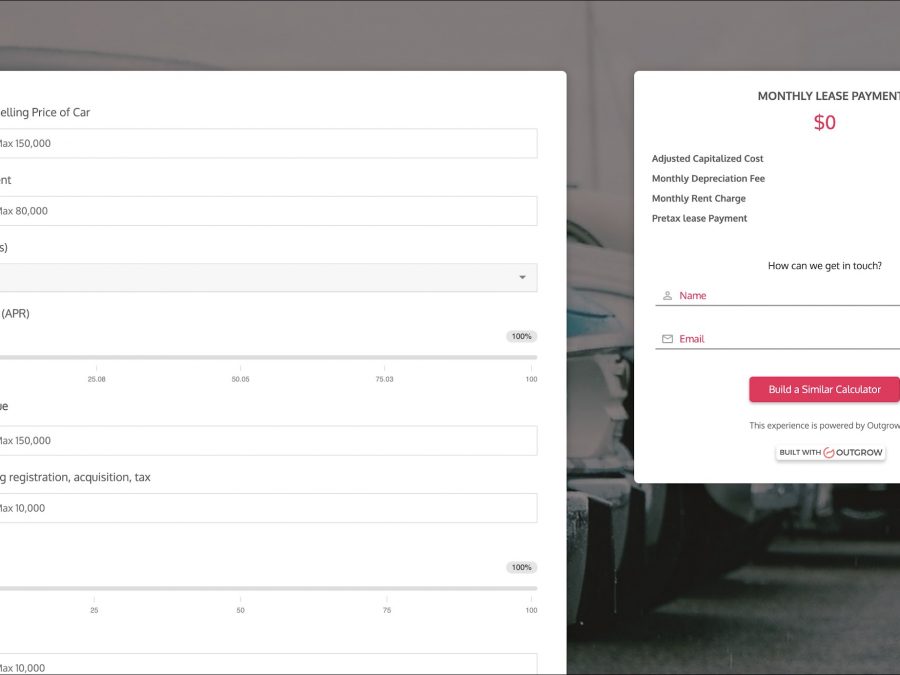This screenshot has width=900, height=675.
Task: Move lower slider to the 75 tick
Action: [x=386, y=588]
